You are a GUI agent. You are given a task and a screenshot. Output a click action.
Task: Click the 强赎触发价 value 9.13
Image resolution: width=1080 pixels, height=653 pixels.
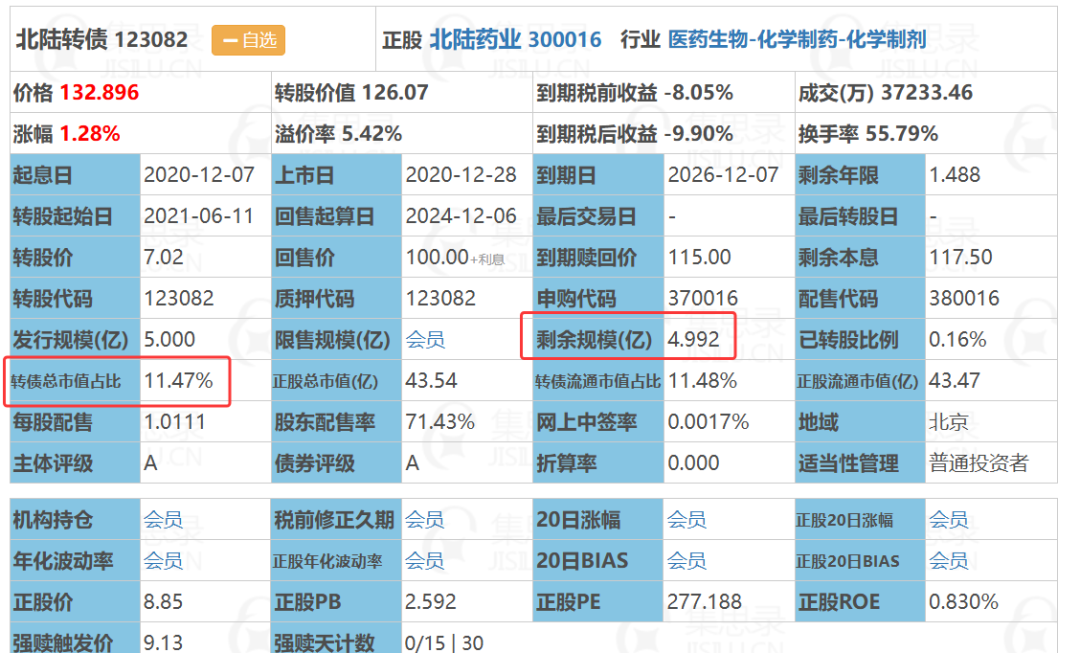(163, 643)
